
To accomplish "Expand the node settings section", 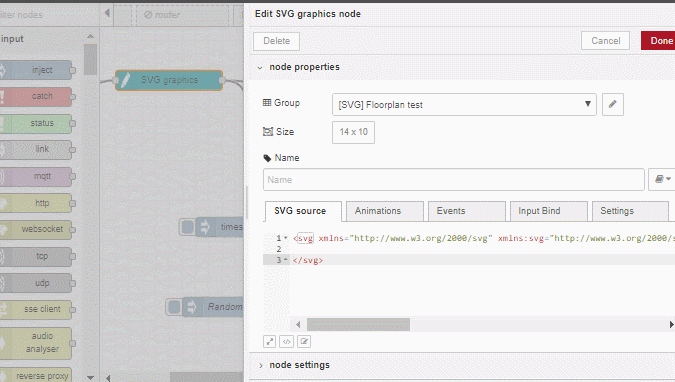I will point(260,365).
